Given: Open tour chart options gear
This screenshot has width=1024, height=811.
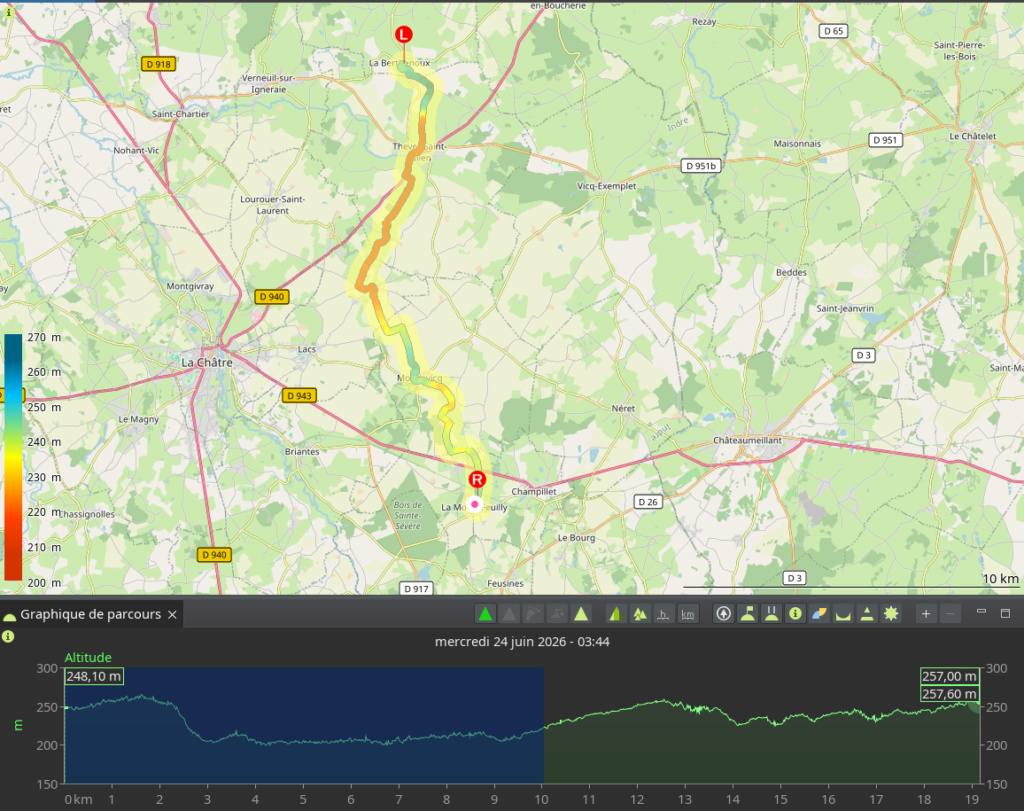Looking at the screenshot, I should coord(891,614).
